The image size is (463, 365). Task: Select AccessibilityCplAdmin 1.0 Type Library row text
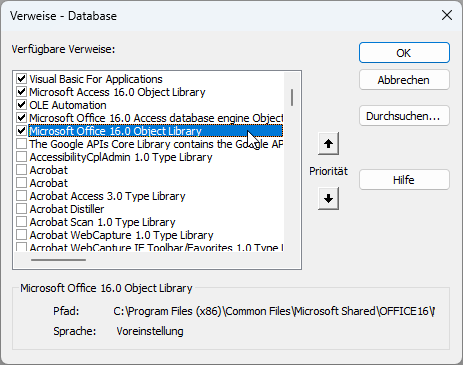pyautogui.click(x=121, y=157)
